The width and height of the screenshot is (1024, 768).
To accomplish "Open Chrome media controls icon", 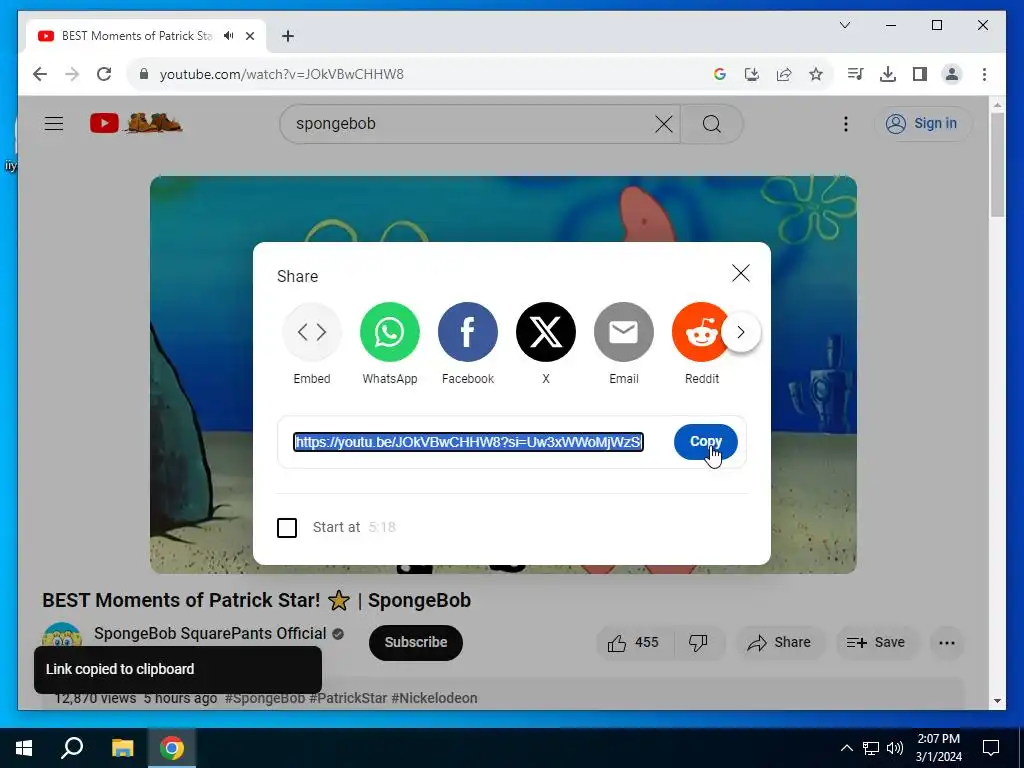I will [855, 74].
